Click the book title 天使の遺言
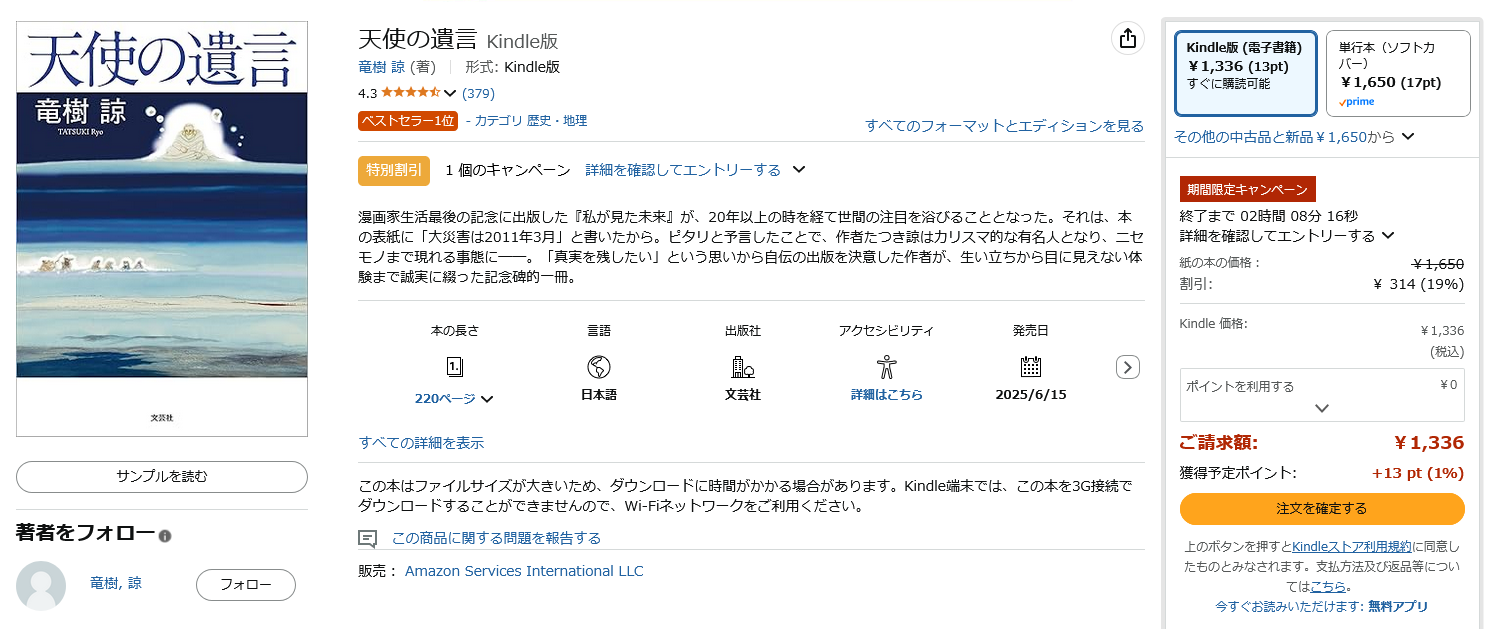The image size is (1505, 629). click(418, 40)
